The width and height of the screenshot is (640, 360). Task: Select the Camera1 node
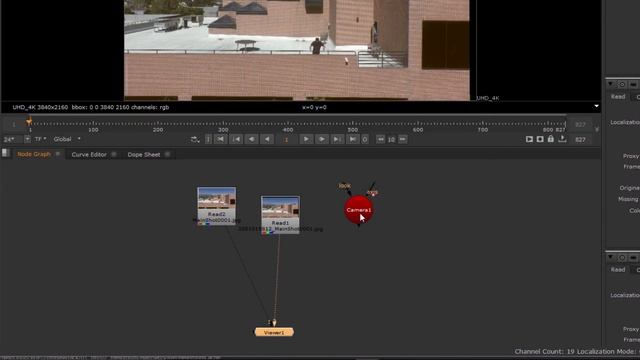(358, 210)
